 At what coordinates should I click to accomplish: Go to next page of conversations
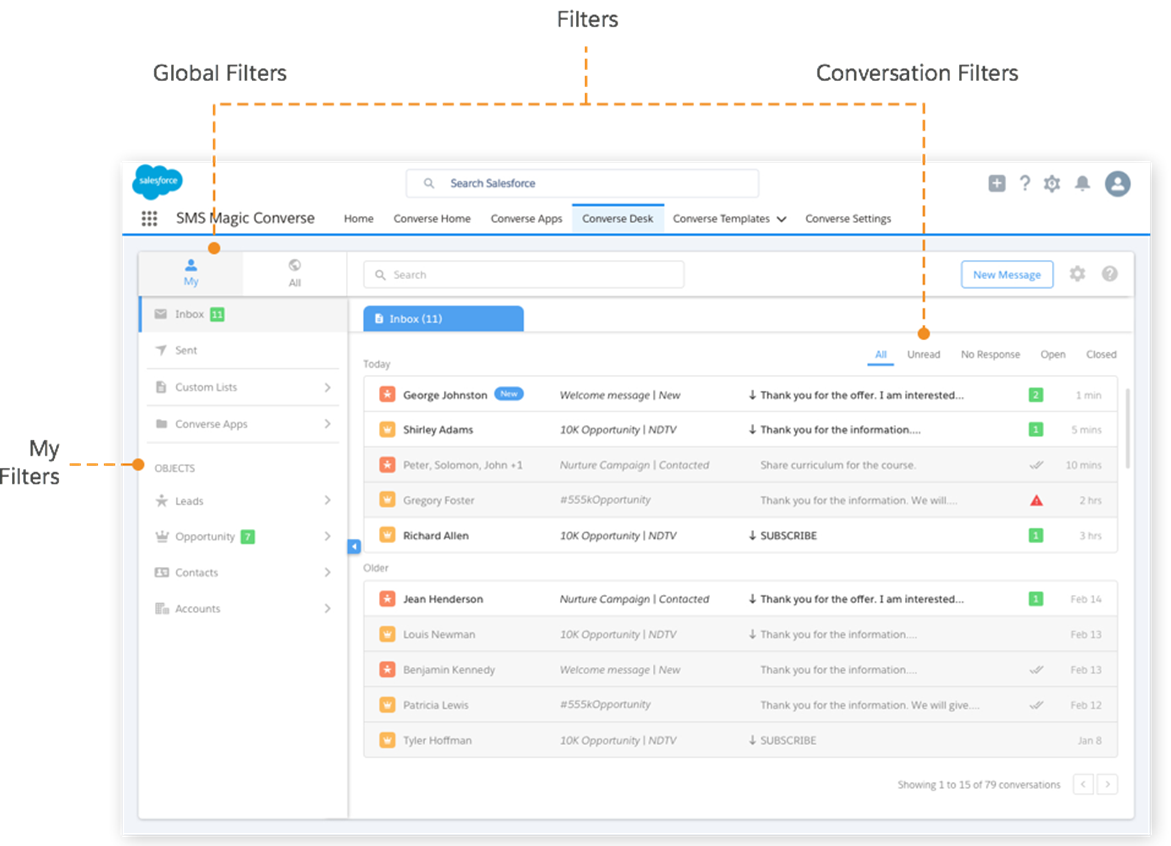[1108, 784]
